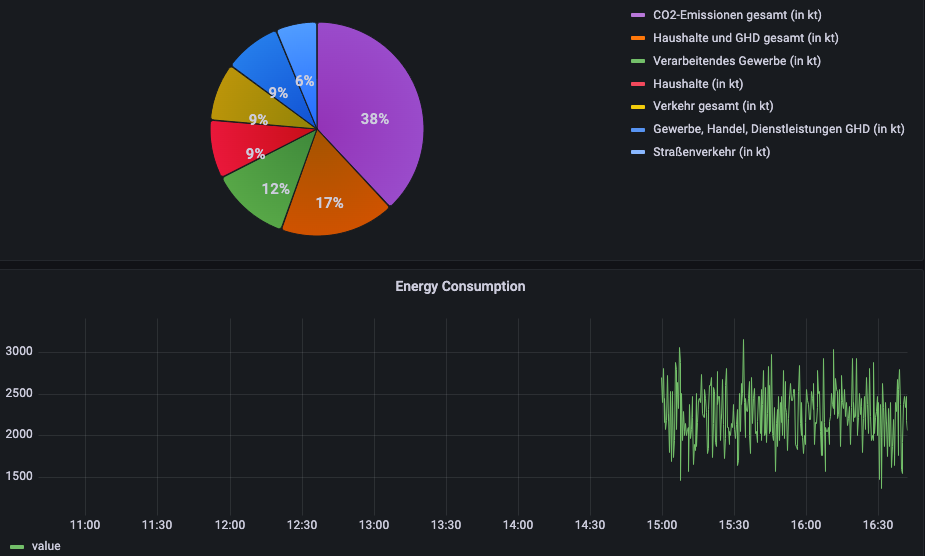The image size is (925, 556).
Task: Click the orange 17% pie slice
Action: [330, 198]
